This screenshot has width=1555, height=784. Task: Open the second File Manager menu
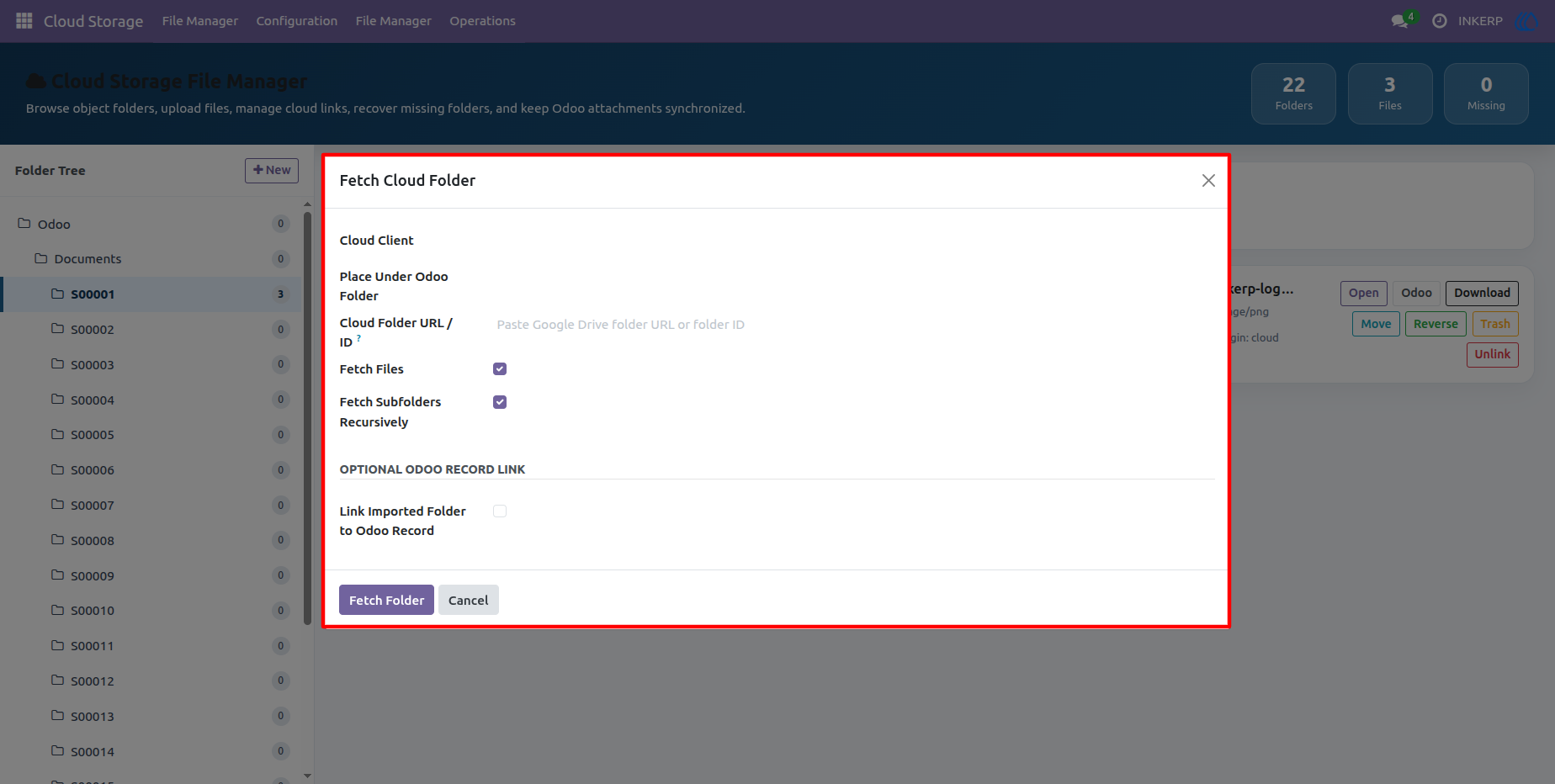click(x=394, y=21)
